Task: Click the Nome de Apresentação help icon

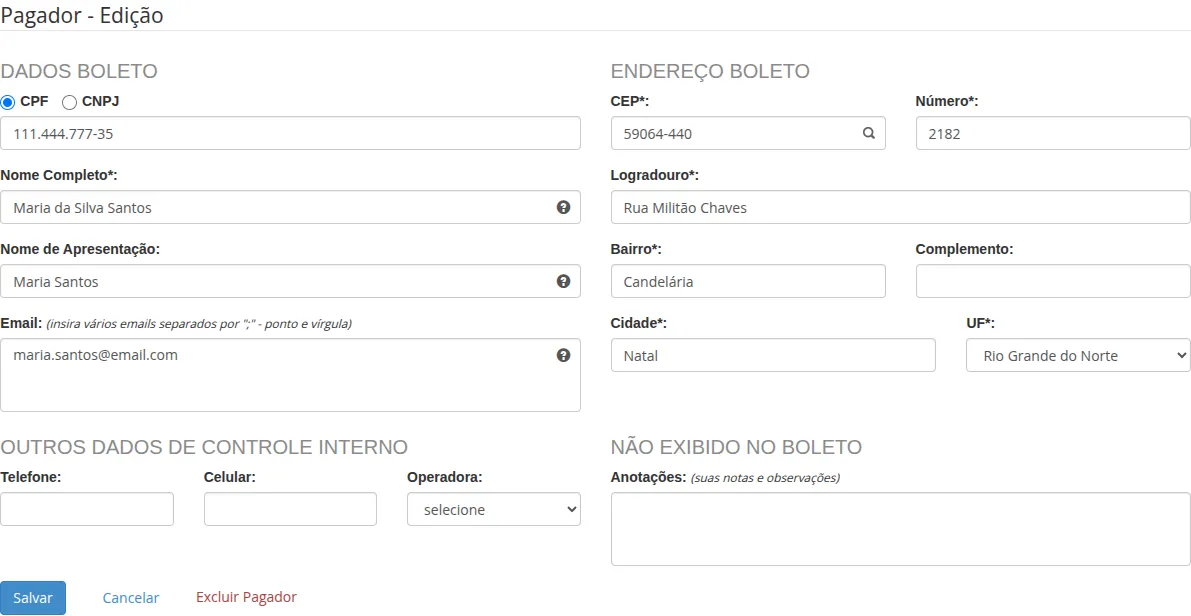Action: coord(563,281)
